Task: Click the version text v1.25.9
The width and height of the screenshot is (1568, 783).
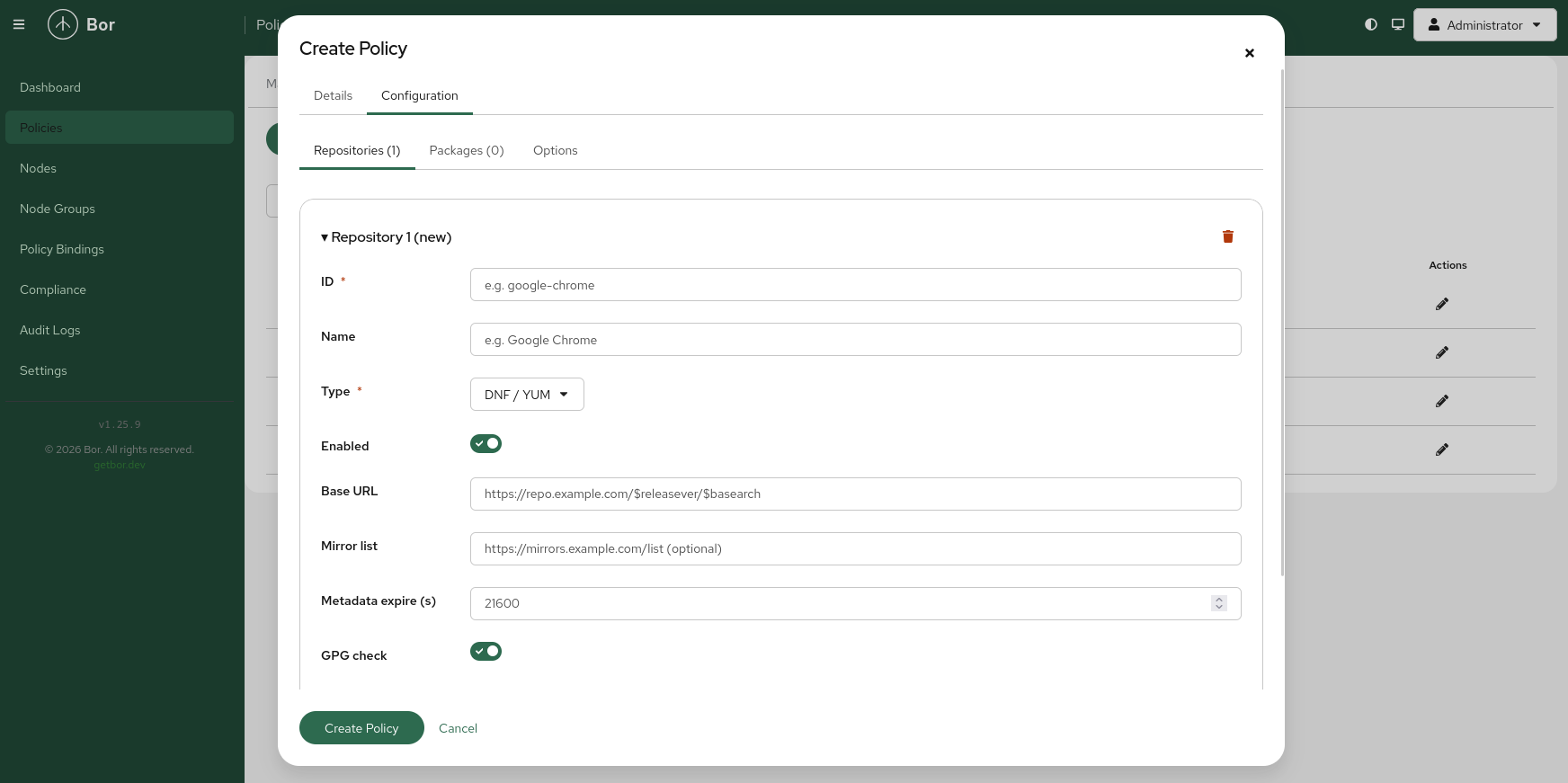Action: click(120, 424)
